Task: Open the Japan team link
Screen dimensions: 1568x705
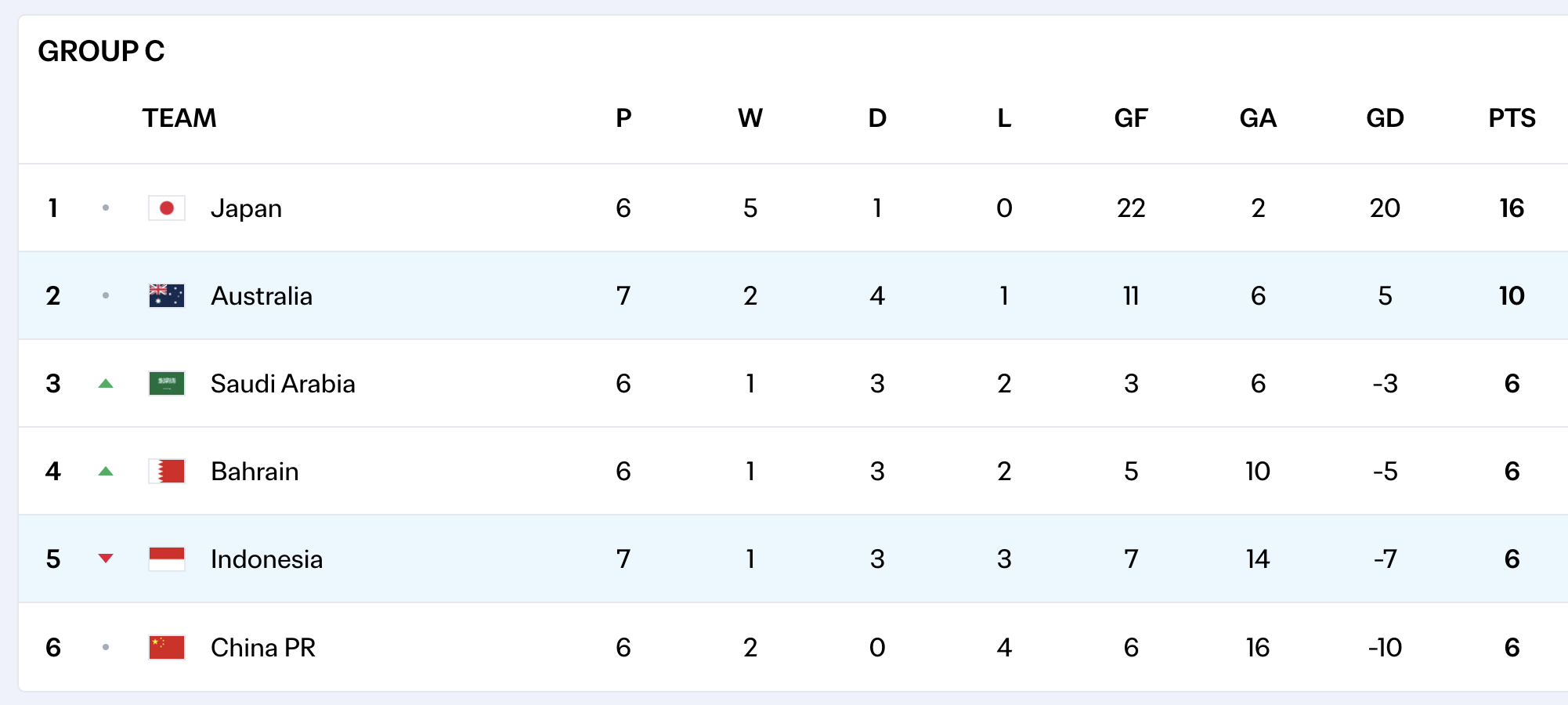Action: tap(246, 208)
